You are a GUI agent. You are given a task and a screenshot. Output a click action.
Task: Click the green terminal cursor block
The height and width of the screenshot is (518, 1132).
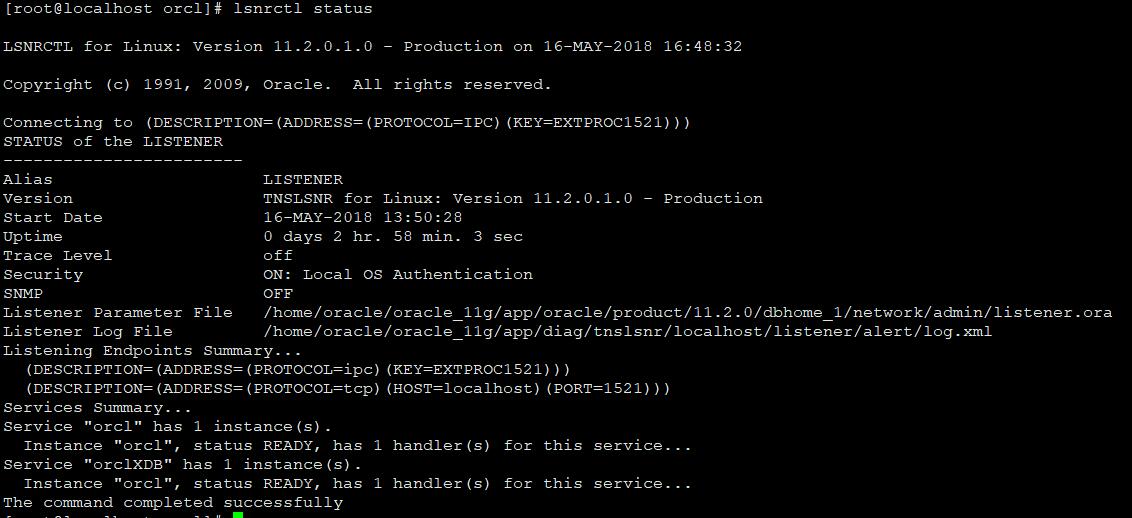point(238,514)
